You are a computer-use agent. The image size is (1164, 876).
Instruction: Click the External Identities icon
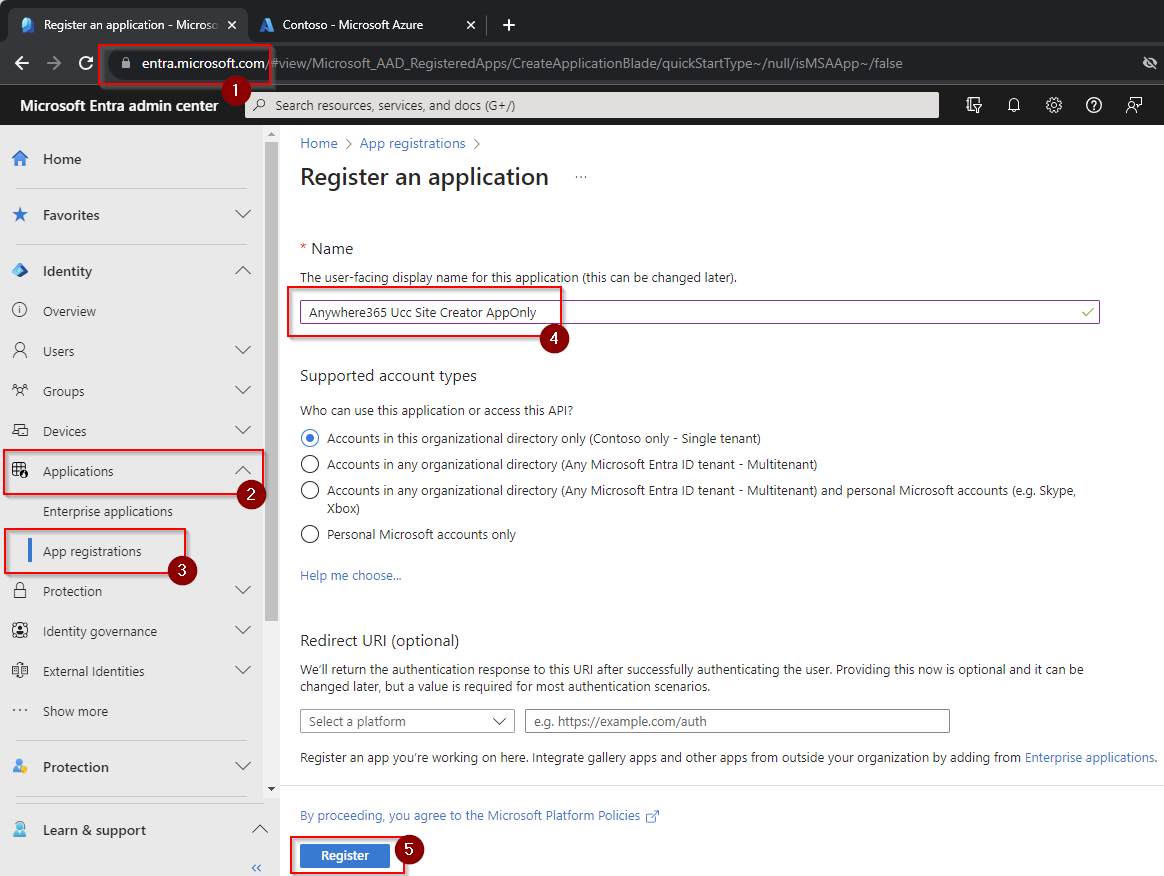[x=20, y=670]
